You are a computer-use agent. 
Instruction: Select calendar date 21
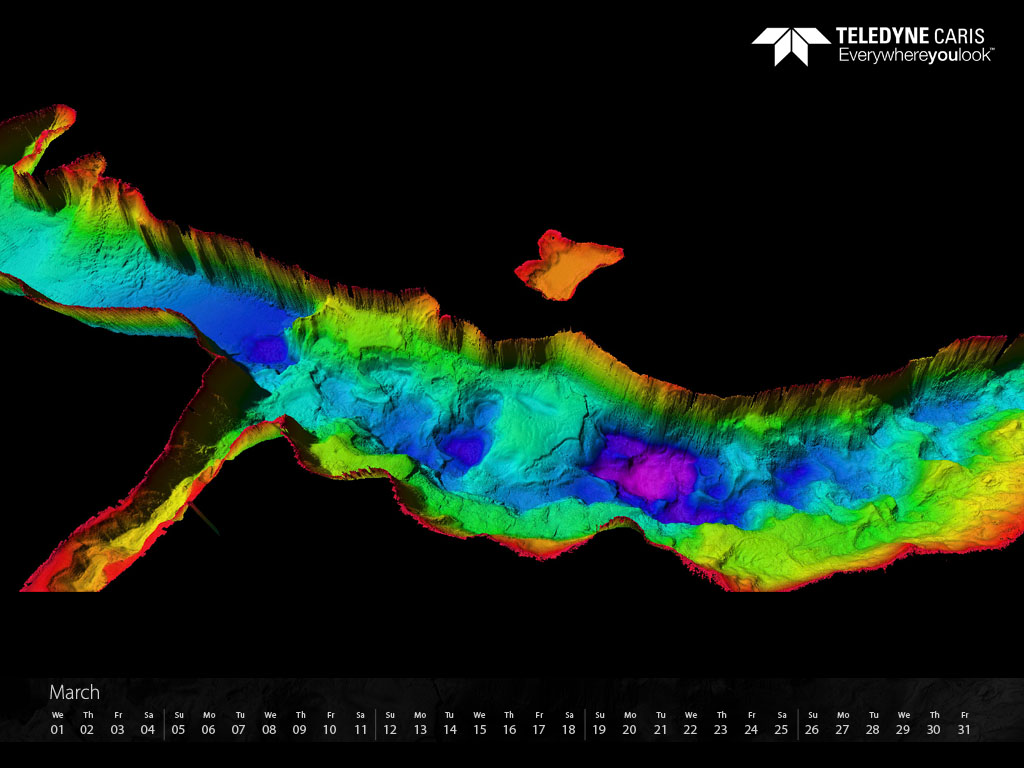pyautogui.click(x=660, y=729)
